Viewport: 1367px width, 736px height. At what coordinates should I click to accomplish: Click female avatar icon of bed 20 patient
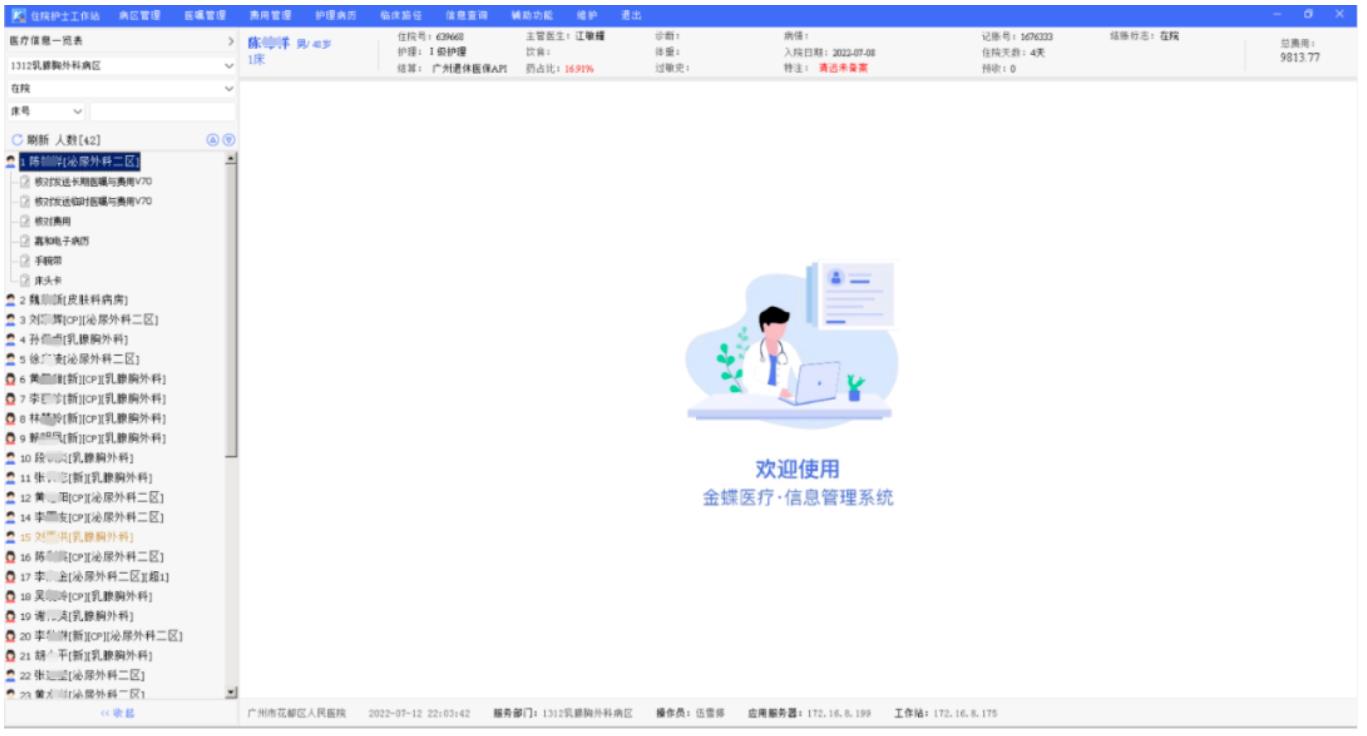[10, 636]
